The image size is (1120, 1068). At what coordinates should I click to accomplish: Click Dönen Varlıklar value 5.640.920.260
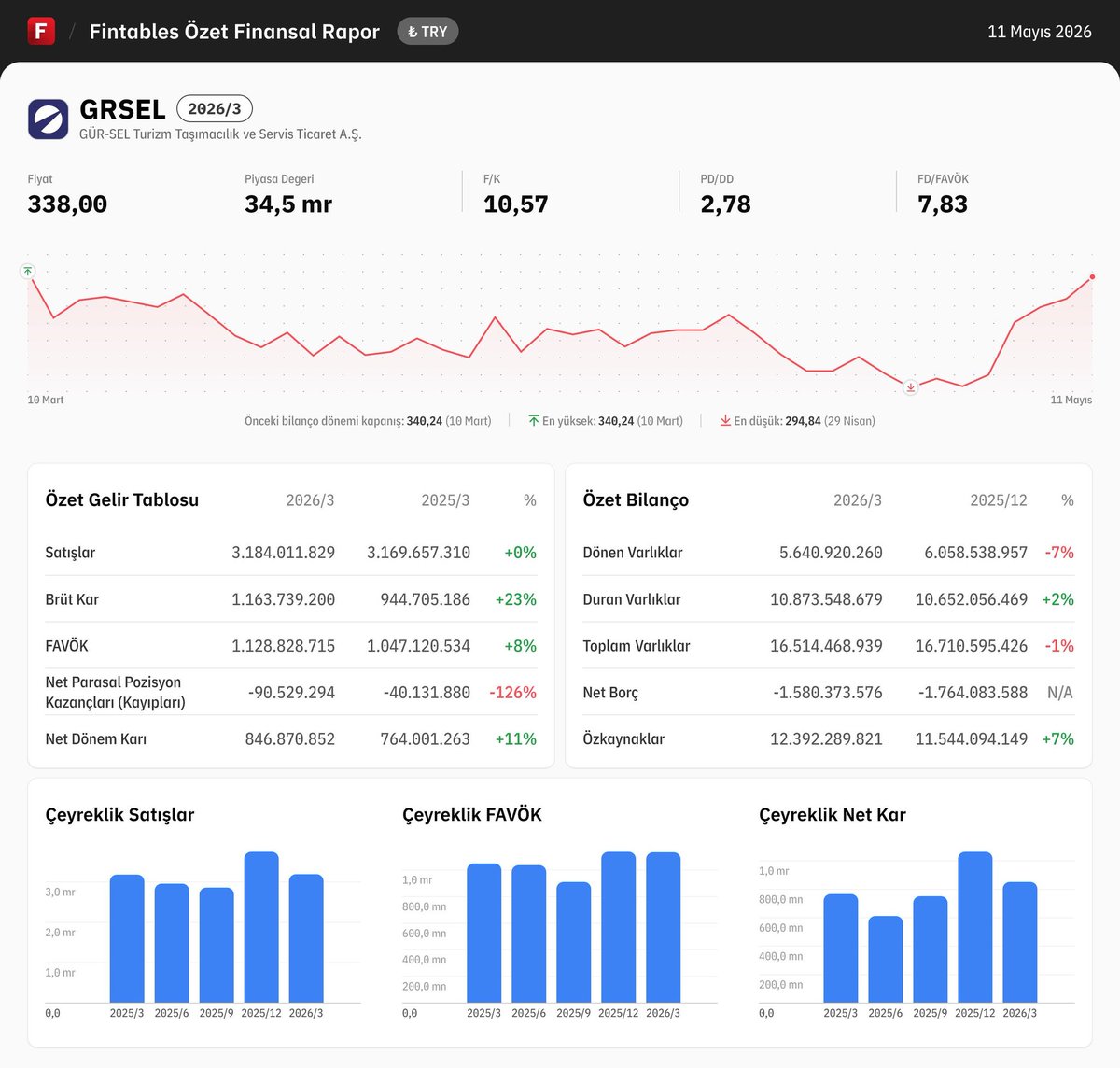click(x=831, y=553)
